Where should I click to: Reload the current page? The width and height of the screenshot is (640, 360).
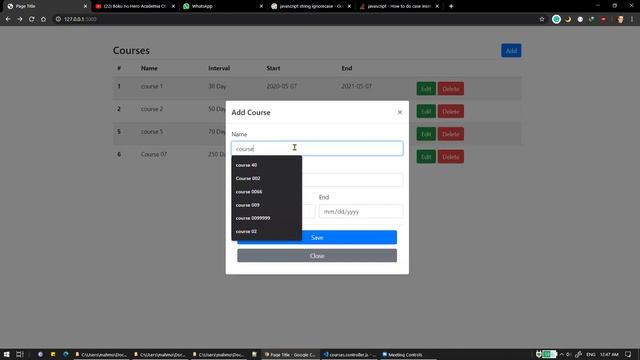(x=31, y=19)
